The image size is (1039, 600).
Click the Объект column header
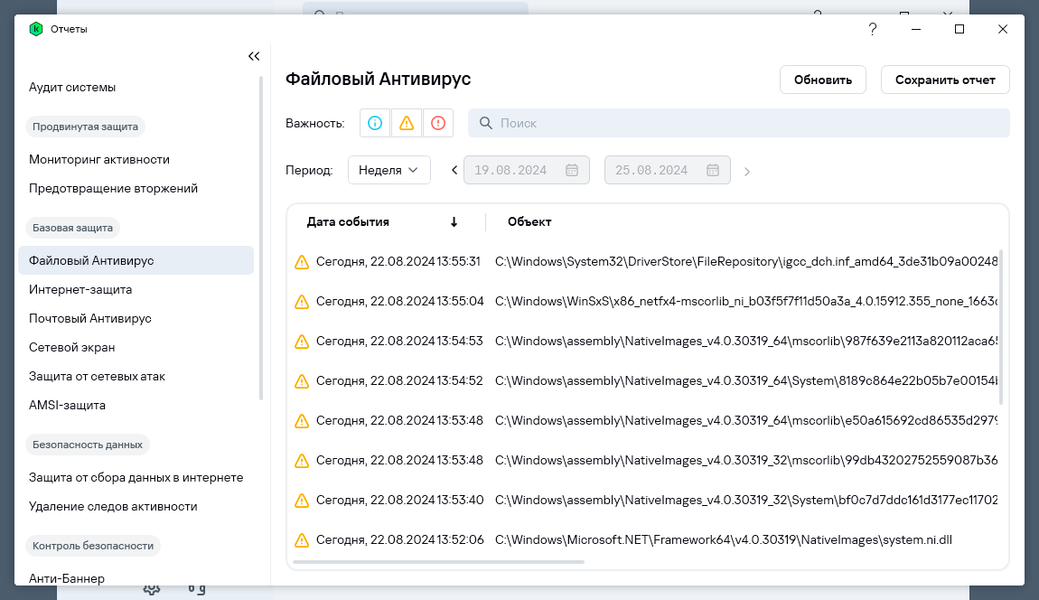click(529, 222)
